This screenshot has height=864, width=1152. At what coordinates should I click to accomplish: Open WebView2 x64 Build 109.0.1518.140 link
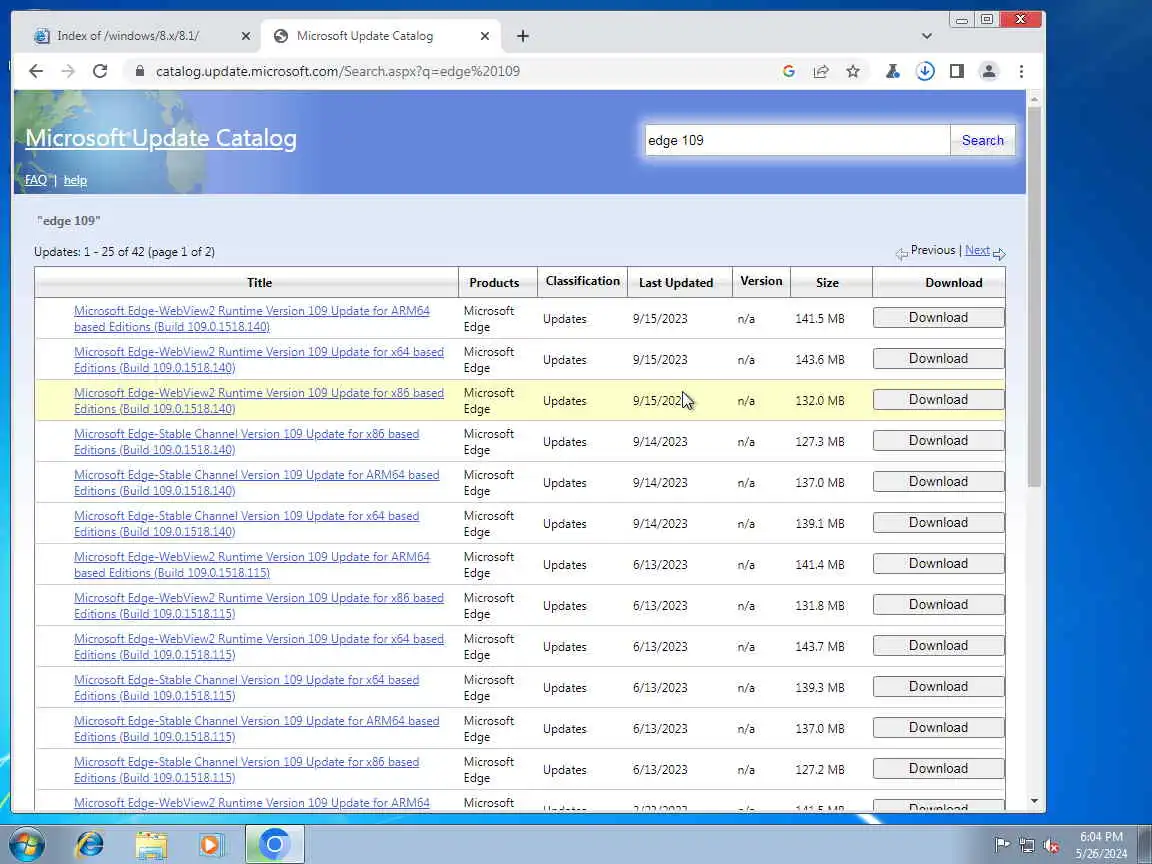pyautogui.click(x=259, y=360)
